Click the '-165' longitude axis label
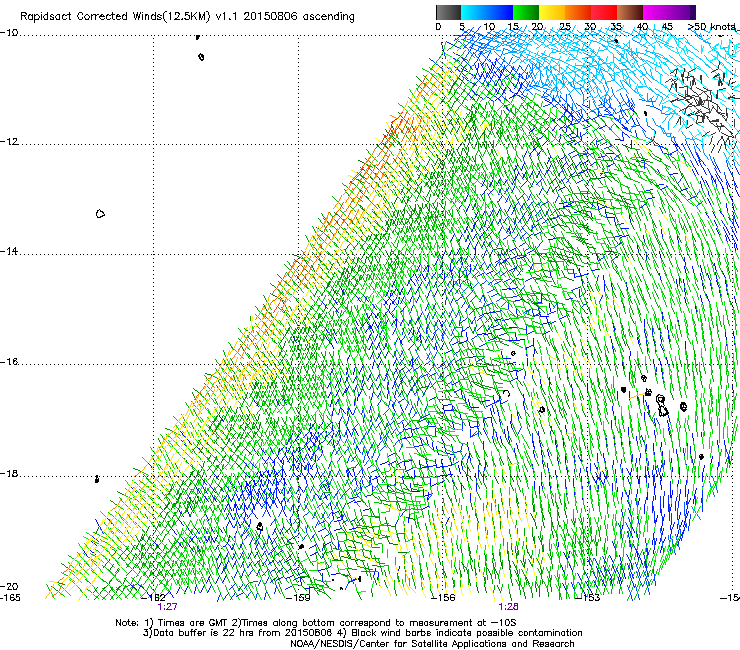The image size is (740, 650). point(10,598)
